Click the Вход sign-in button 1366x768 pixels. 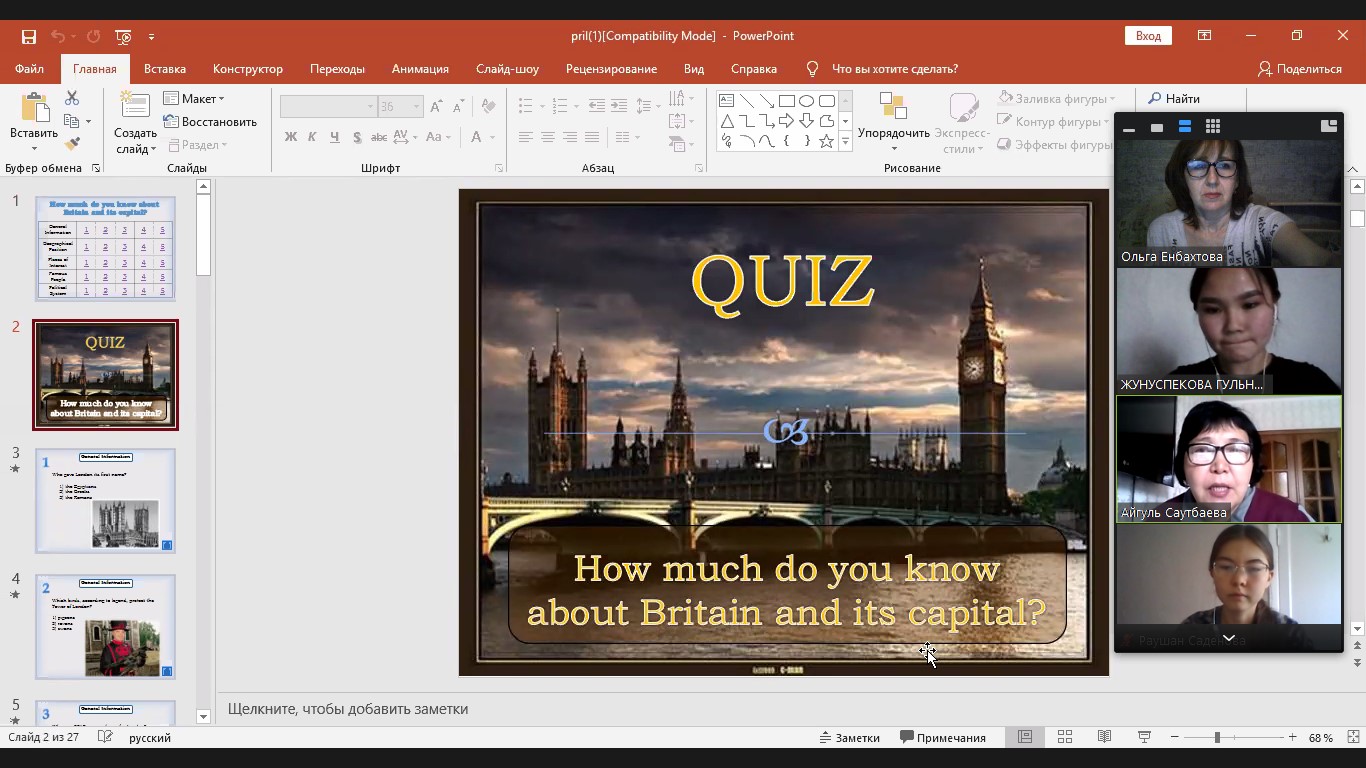tap(1148, 36)
